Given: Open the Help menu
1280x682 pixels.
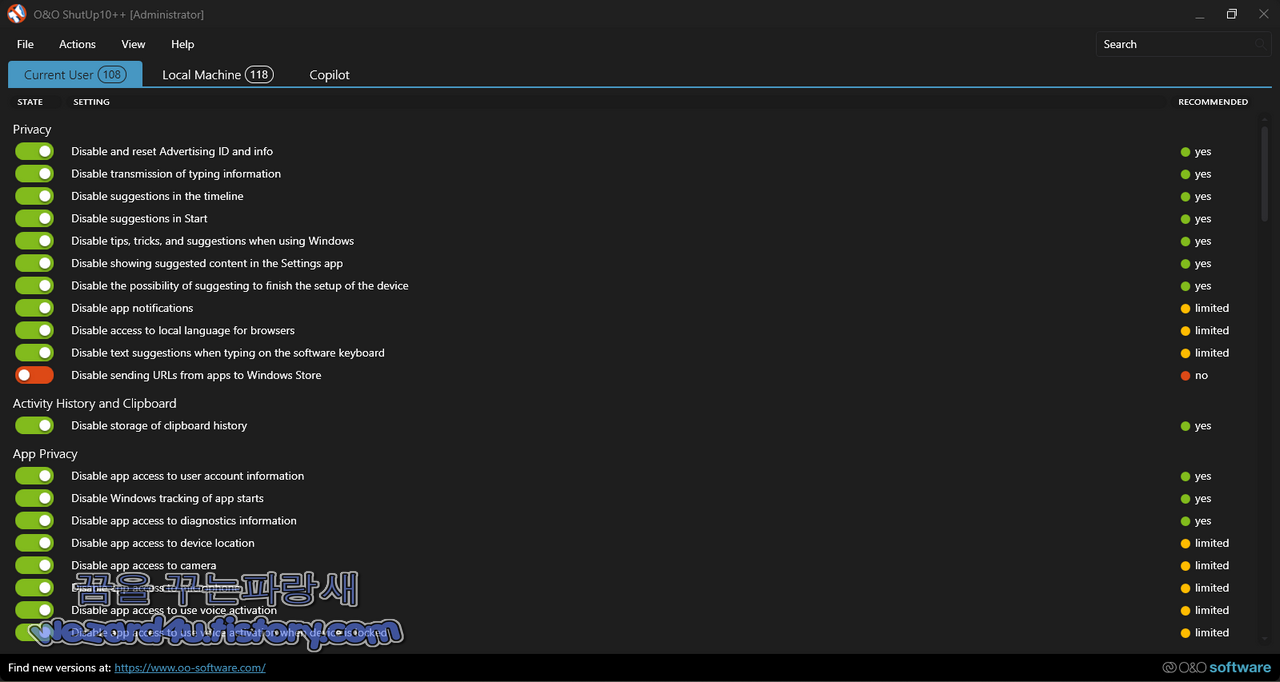Looking at the screenshot, I should pyautogui.click(x=182, y=44).
